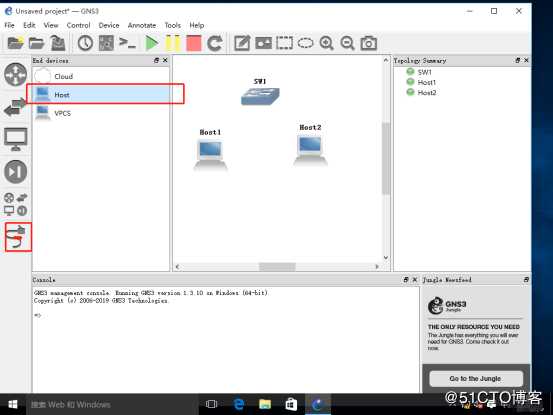Click canvas vertical scrollbar up arrow

coord(386,60)
